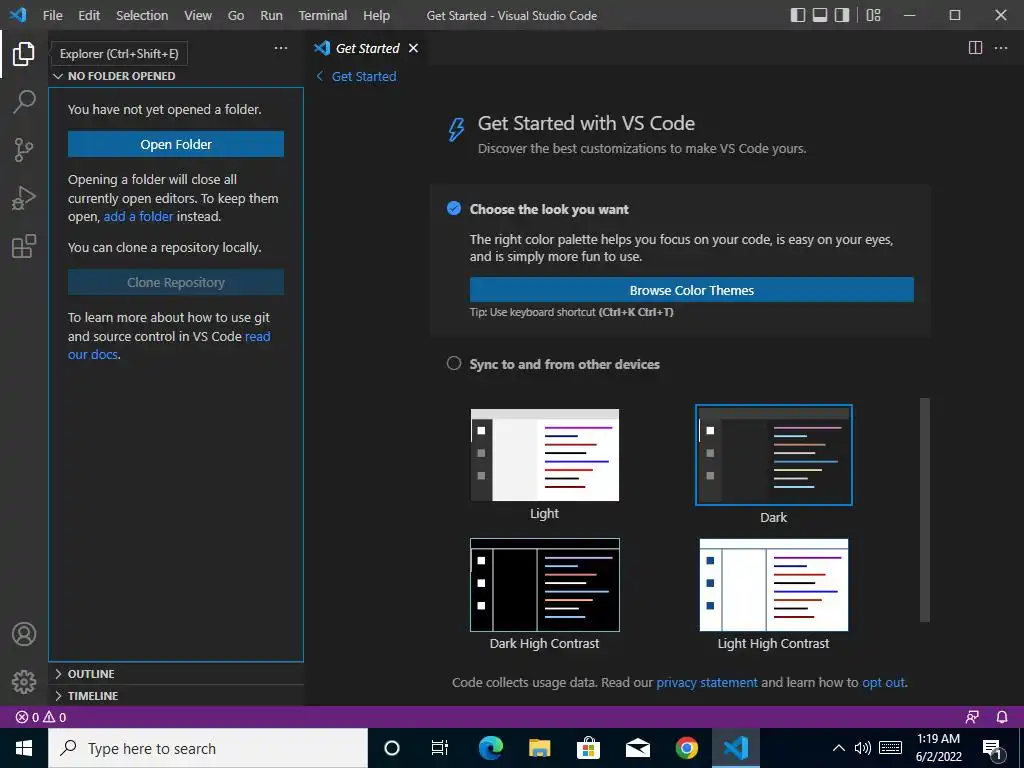Open the Edit menu
The height and width of the screenshot is (768, 1024).
[x=89, y=15]
